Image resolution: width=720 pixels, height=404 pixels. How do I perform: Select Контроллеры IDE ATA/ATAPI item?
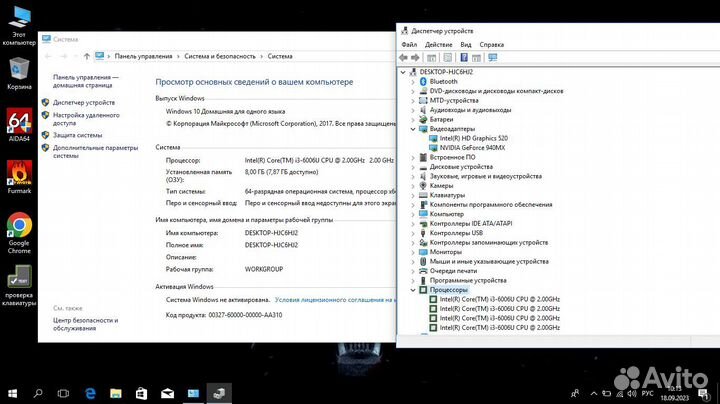click(x=471, y=224)
